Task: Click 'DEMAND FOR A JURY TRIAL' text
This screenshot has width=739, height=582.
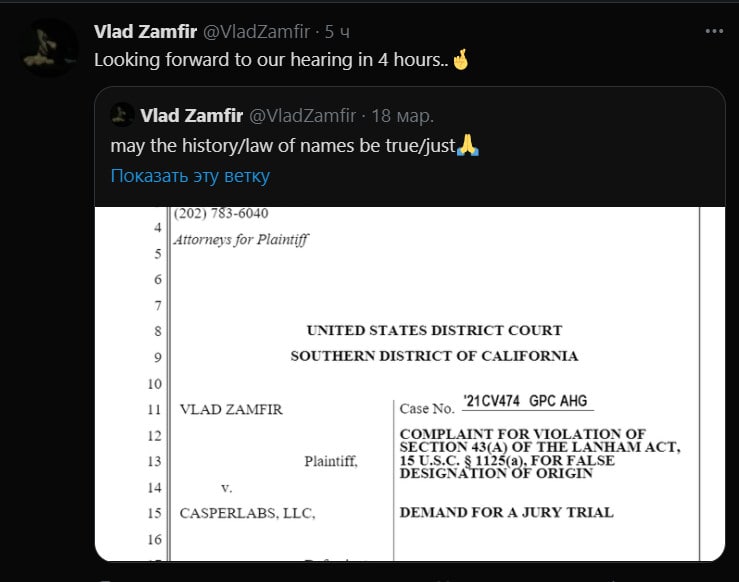Action: tap(507, 512)
